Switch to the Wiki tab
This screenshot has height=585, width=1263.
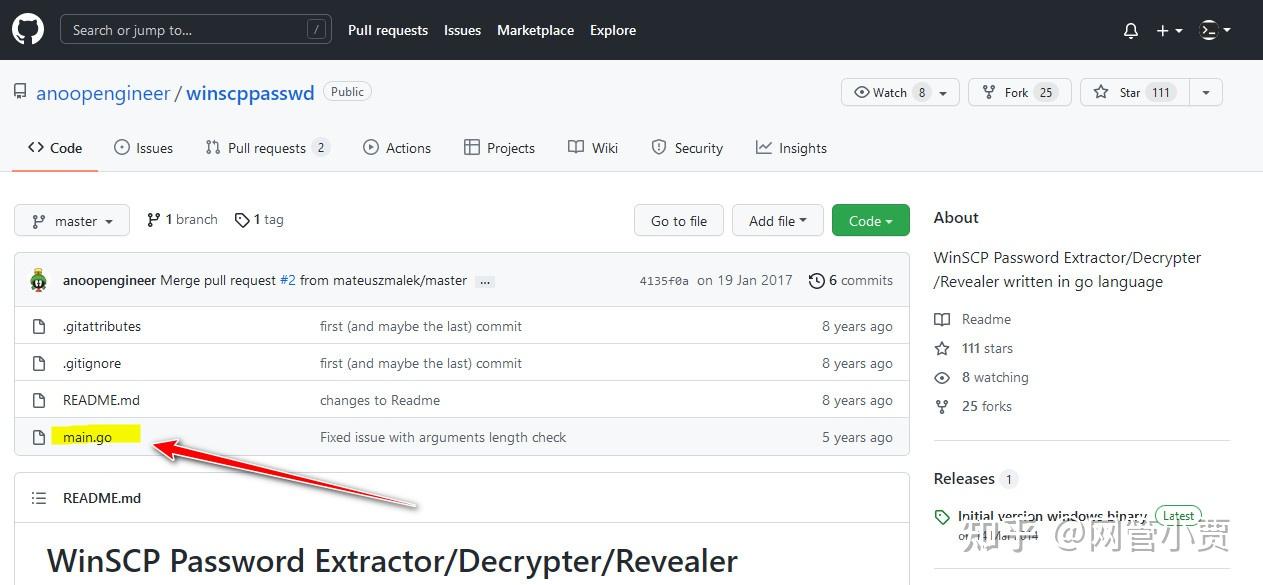click(593, 148)
